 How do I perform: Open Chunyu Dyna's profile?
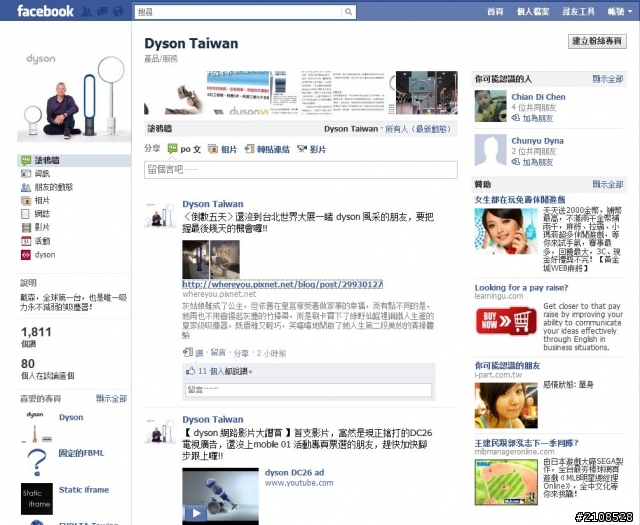pyautogui.click(x=537, y=140)
